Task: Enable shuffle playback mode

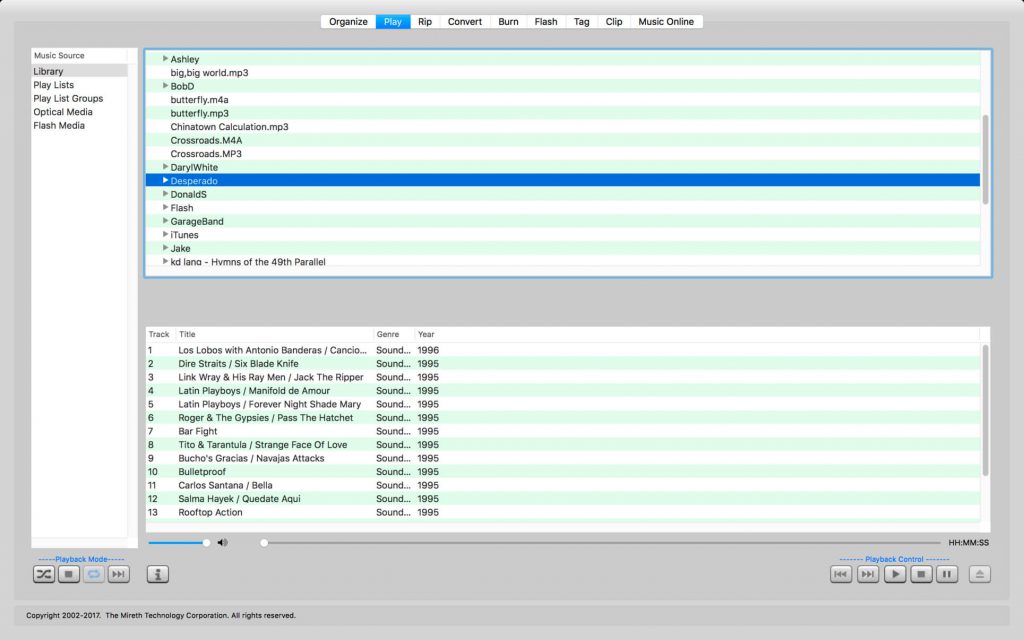Action: [x=43, y=574]
